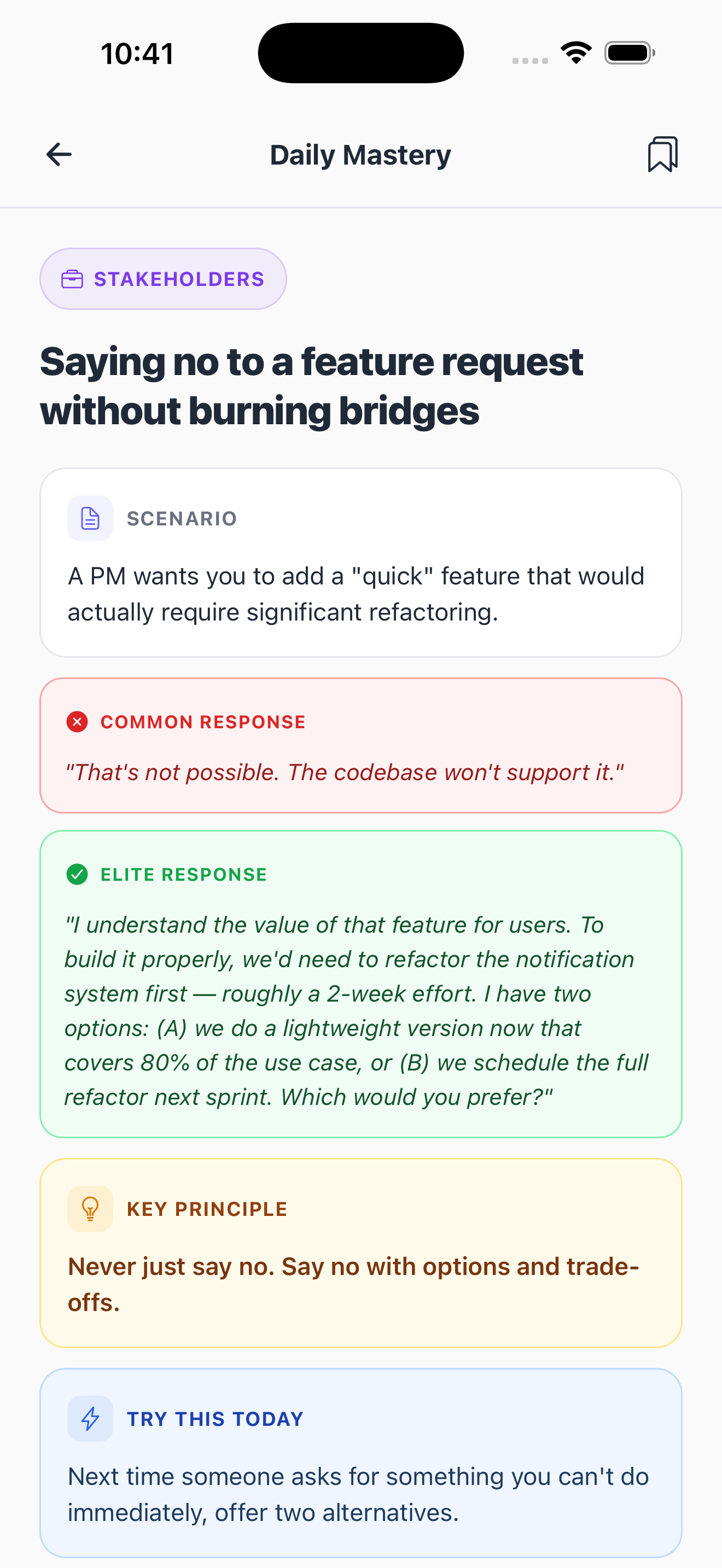This screenshot has width=722, height=1568.
Task: Tap the battery status icon
Action: 630,53
